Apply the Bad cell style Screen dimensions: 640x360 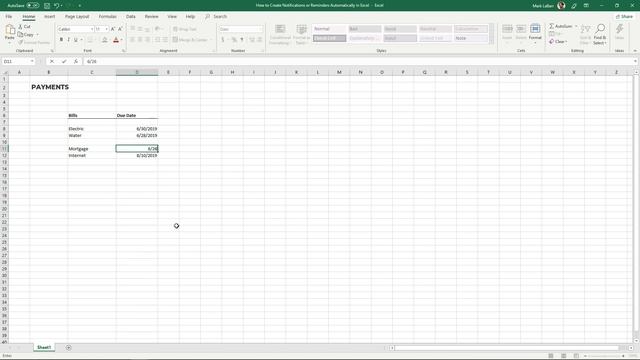coord(365,29)
